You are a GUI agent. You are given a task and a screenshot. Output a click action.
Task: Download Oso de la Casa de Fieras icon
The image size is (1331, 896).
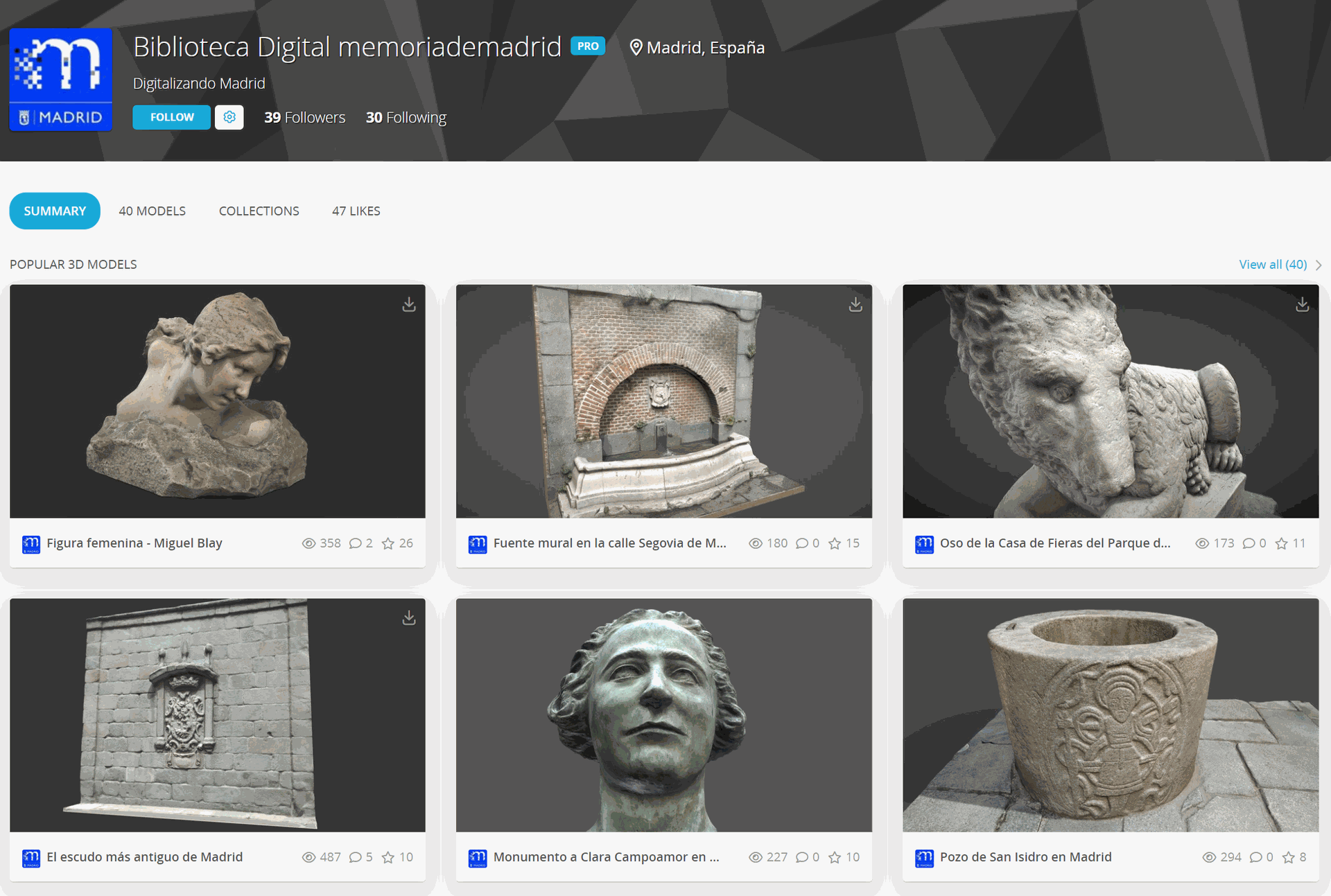1302,305
